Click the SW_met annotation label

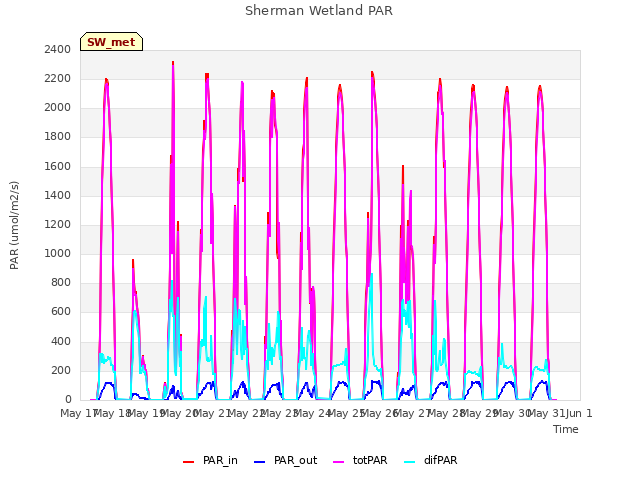tap(111, 42)
